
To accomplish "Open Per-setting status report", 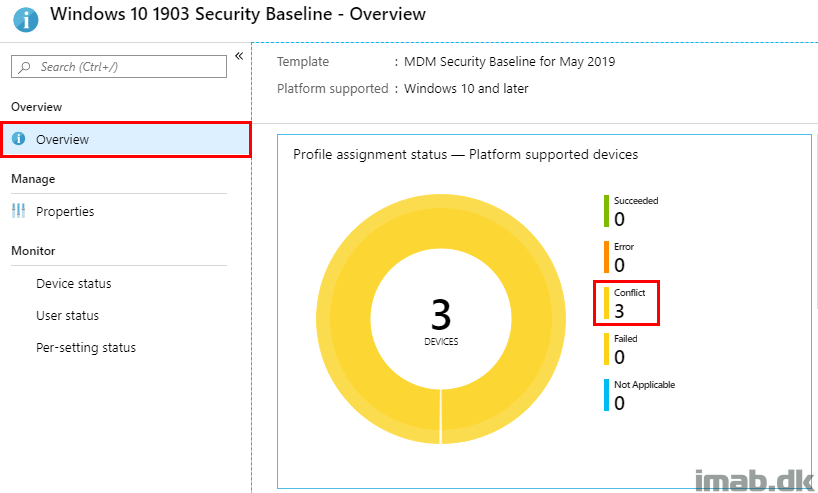I will pos(86,348).
